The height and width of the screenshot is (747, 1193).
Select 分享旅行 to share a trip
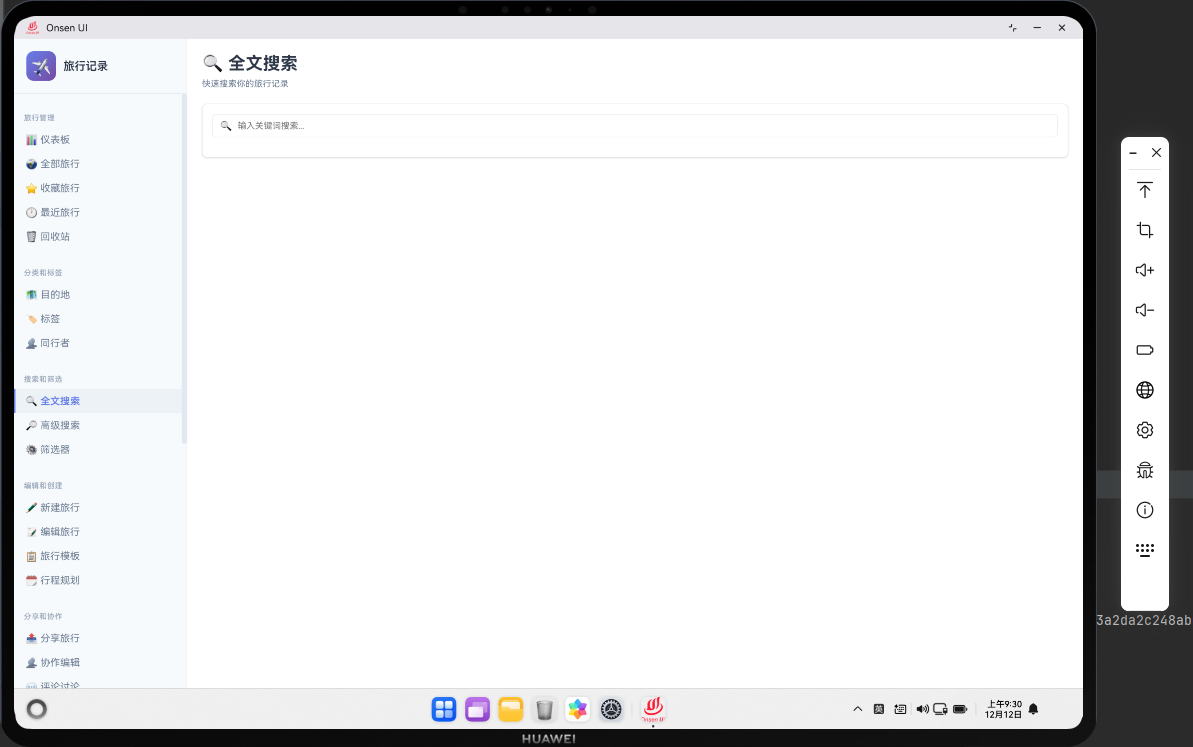pos(59,638)
